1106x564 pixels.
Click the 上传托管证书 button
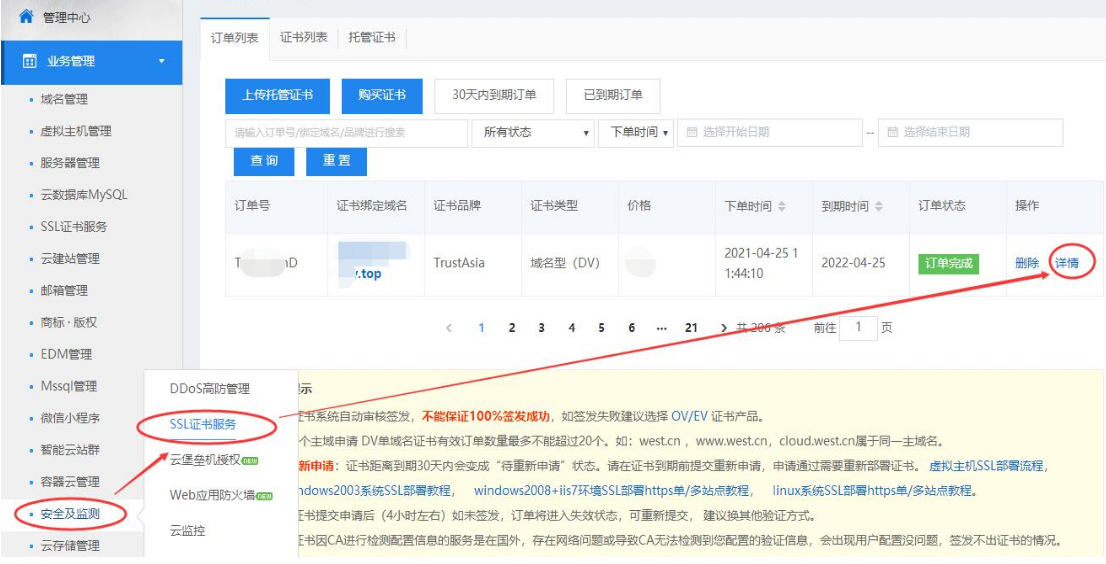[x=277, y=95]
